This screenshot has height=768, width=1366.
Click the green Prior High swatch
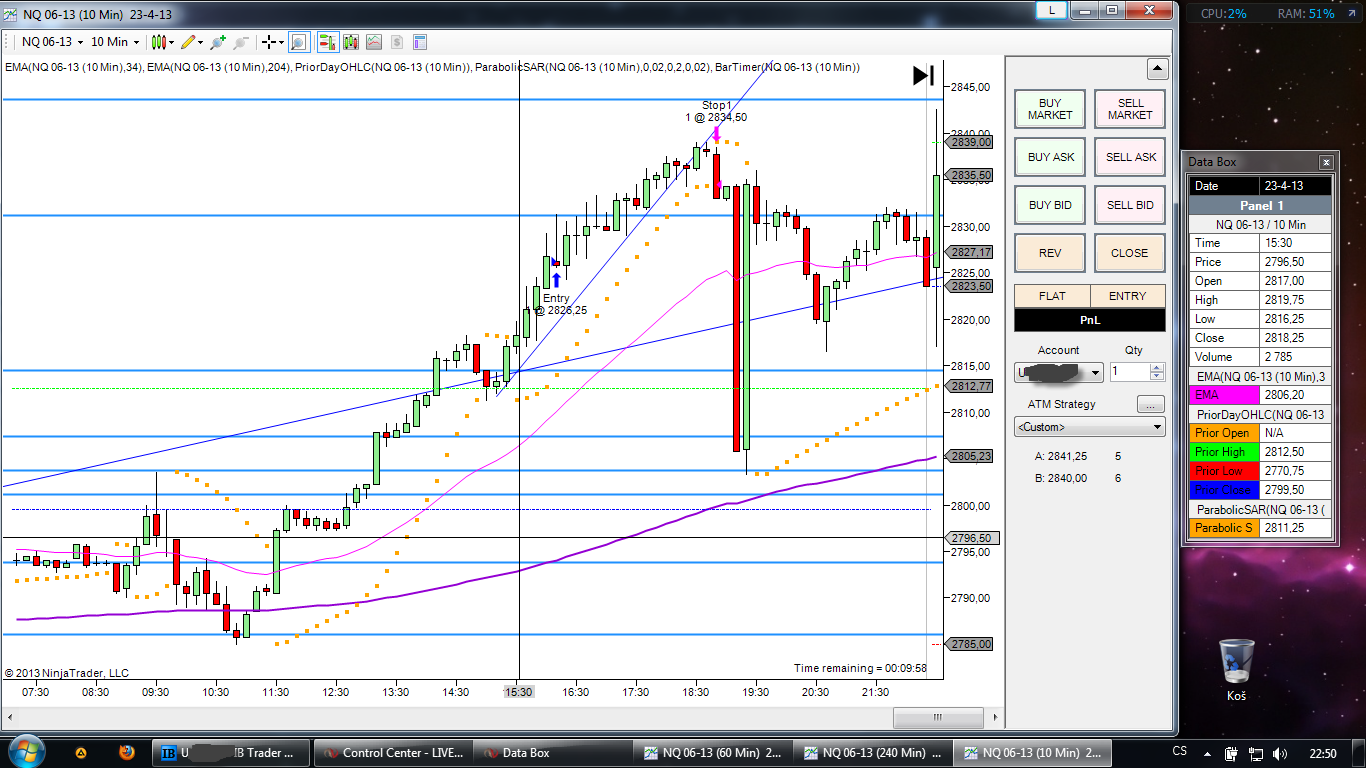point(1222,452)
